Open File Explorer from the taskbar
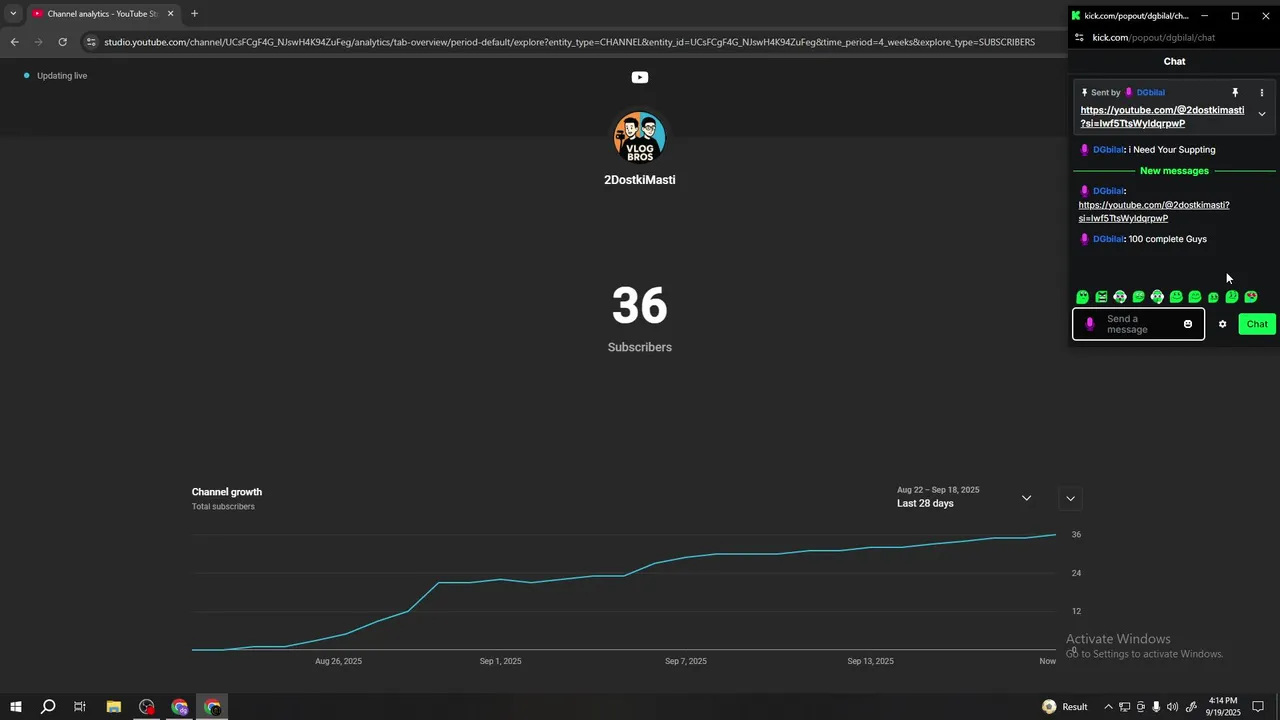Screen dimensions: 1280x720 [x=113, y=707]
